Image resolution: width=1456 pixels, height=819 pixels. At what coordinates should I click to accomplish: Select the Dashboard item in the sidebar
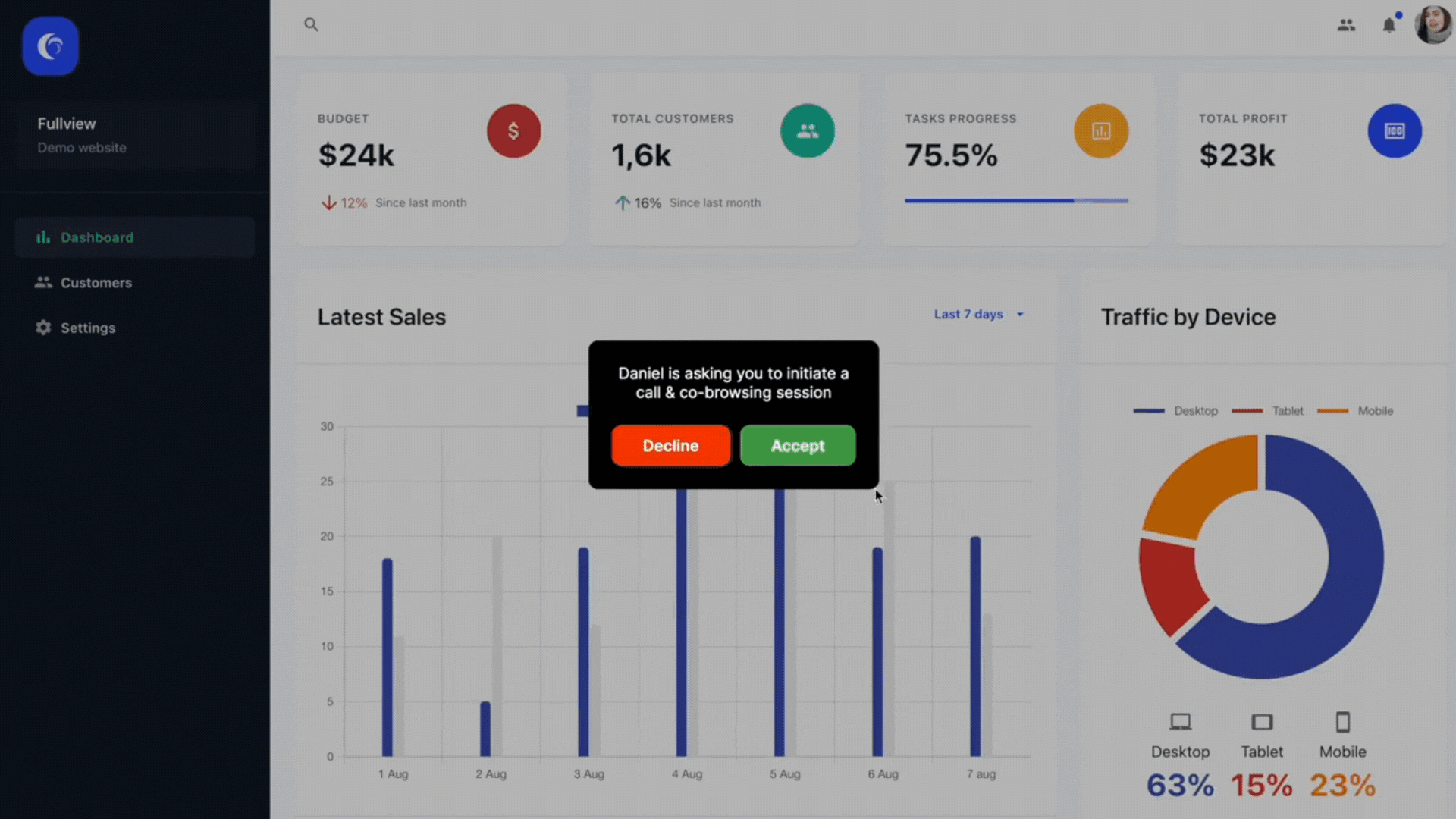click(96, 237)
